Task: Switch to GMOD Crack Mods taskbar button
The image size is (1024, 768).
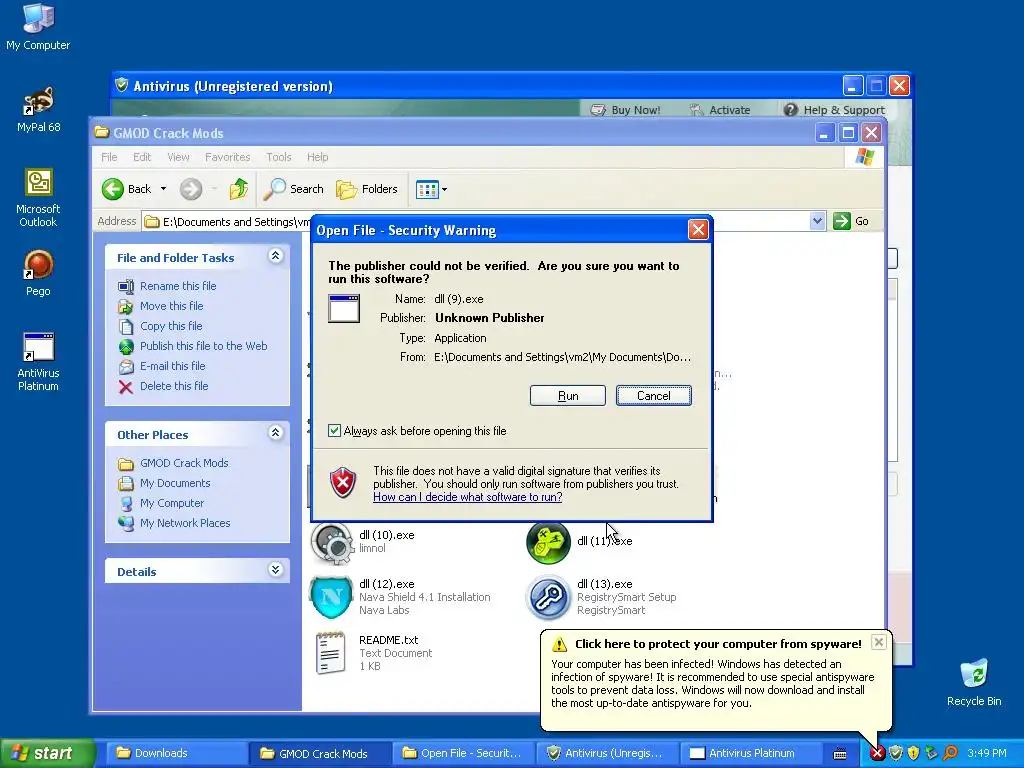Action: pyautogui.click(x=321, y=753)
